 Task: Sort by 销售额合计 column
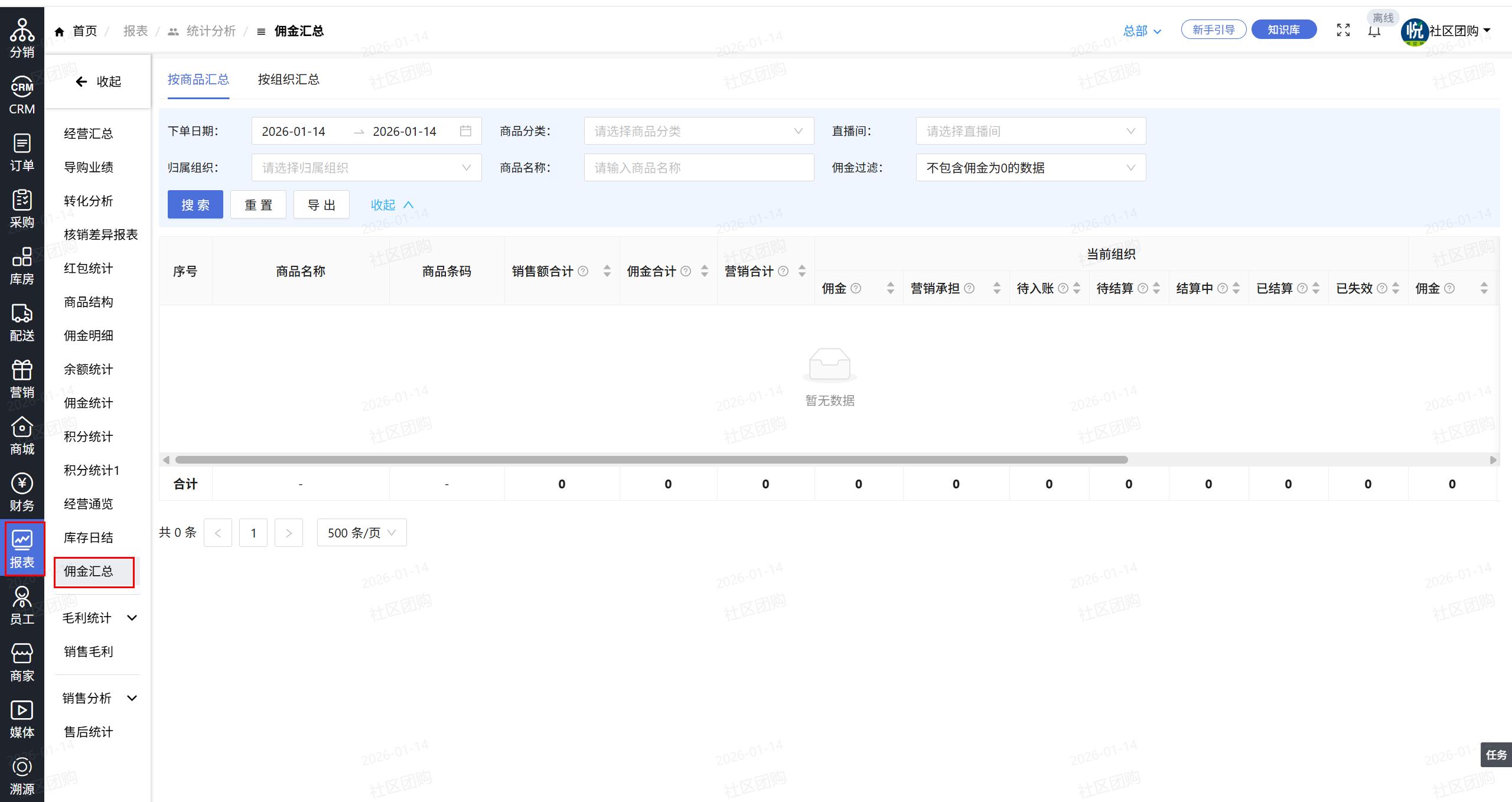(x=607, y=271)
